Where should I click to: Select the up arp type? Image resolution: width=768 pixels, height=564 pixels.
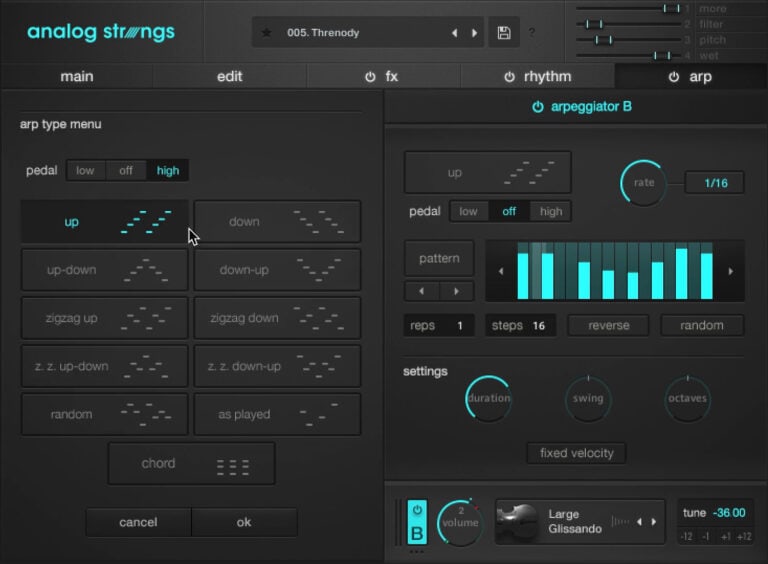[x=104, y=222]
